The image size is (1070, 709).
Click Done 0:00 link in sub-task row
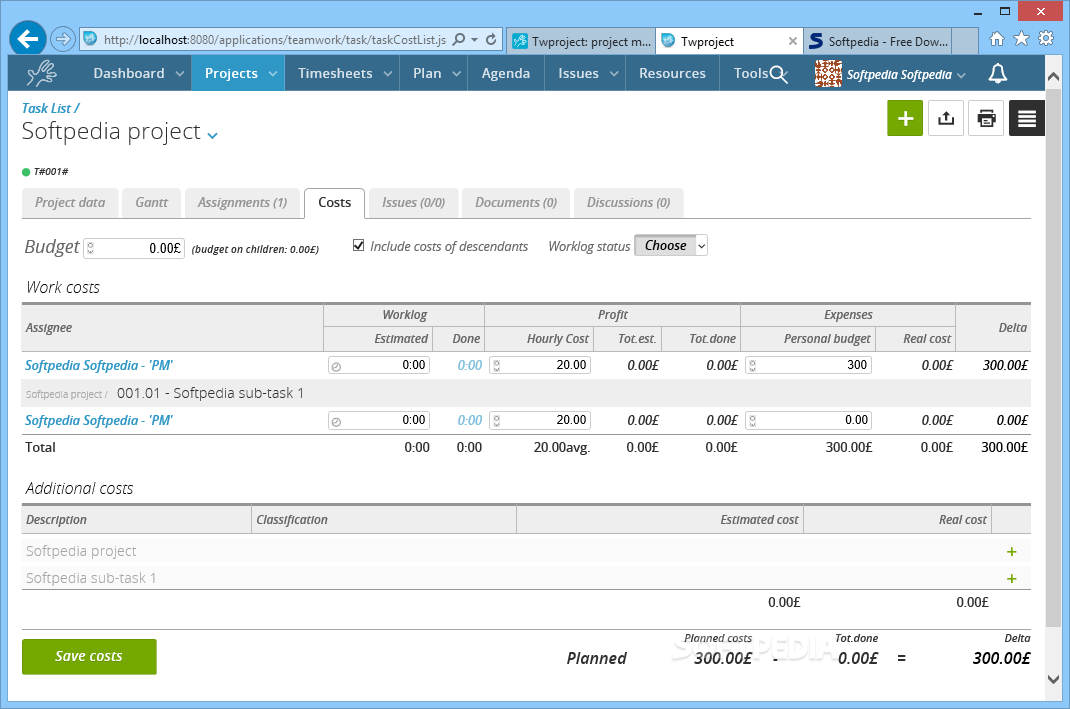coord(469,421)
